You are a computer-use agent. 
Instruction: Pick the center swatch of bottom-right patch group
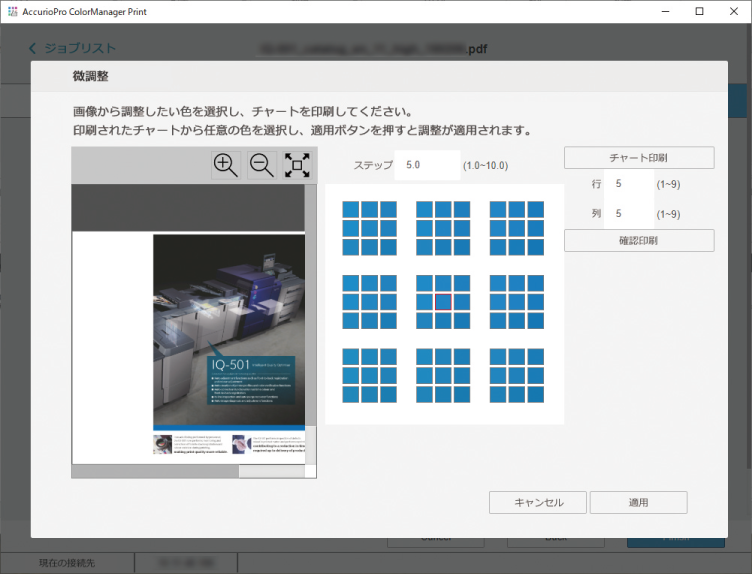[517, 375]
